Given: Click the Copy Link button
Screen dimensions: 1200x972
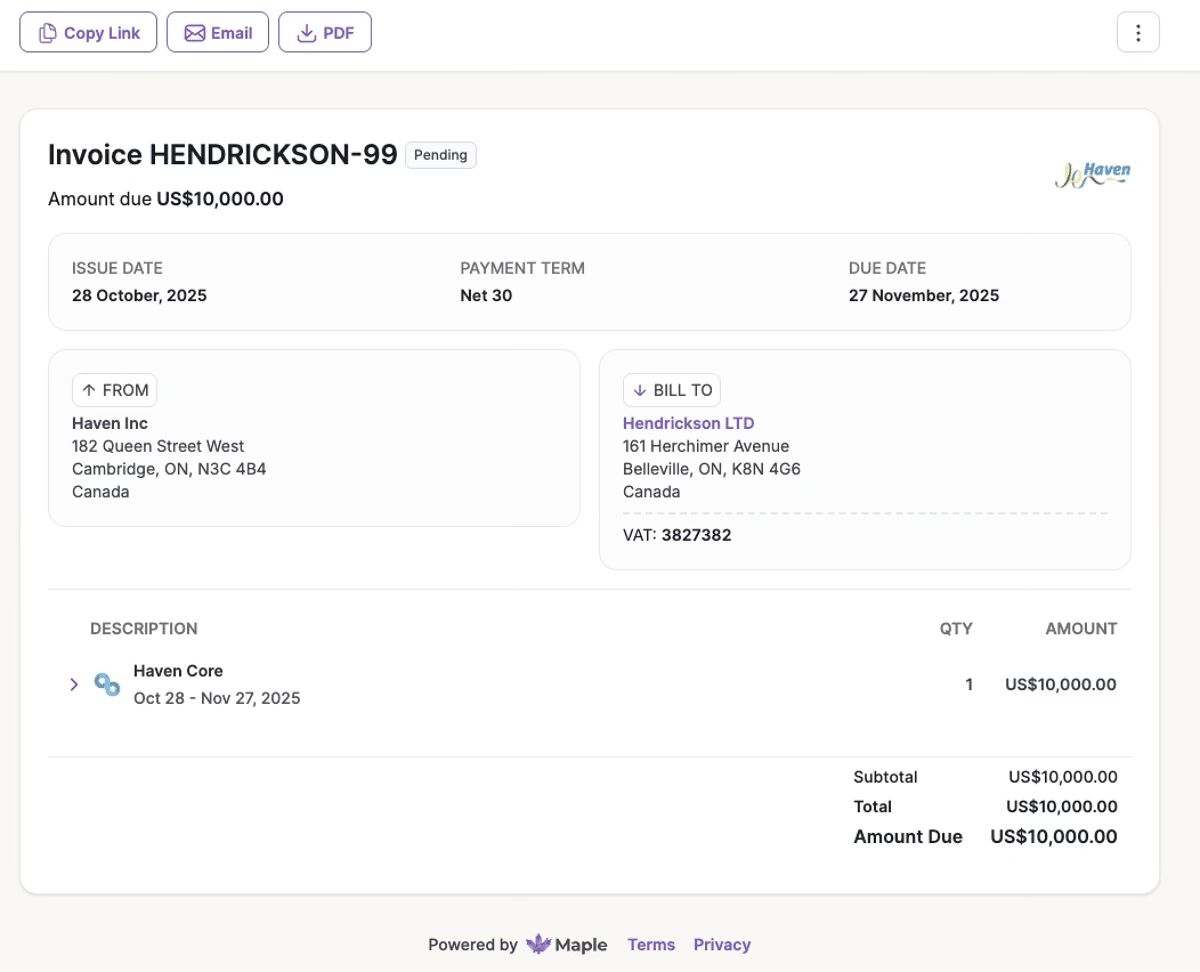Looking at the screenshot, I should pos(88,33).
